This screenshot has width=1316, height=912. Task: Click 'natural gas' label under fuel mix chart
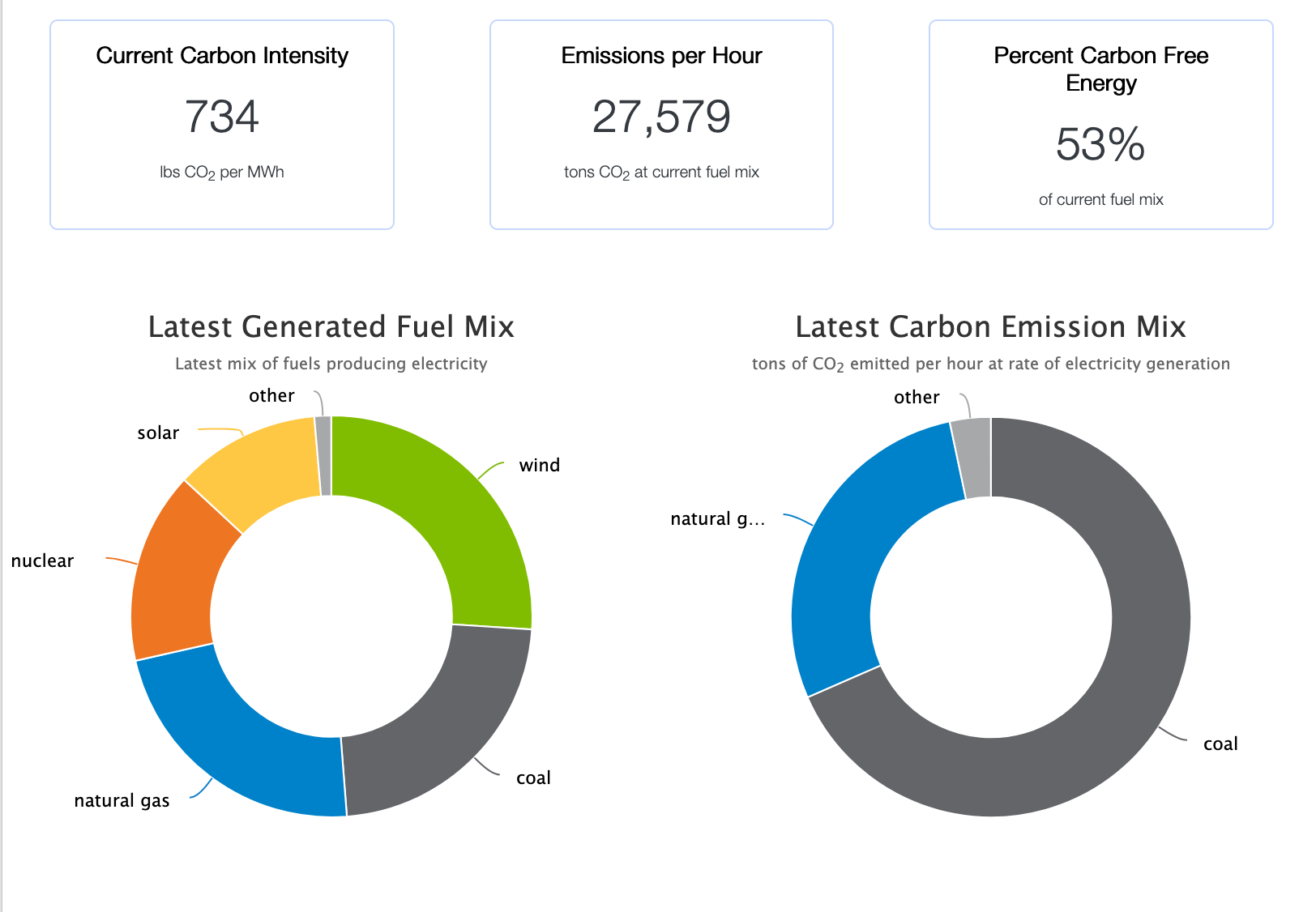[x=122, y=800]
